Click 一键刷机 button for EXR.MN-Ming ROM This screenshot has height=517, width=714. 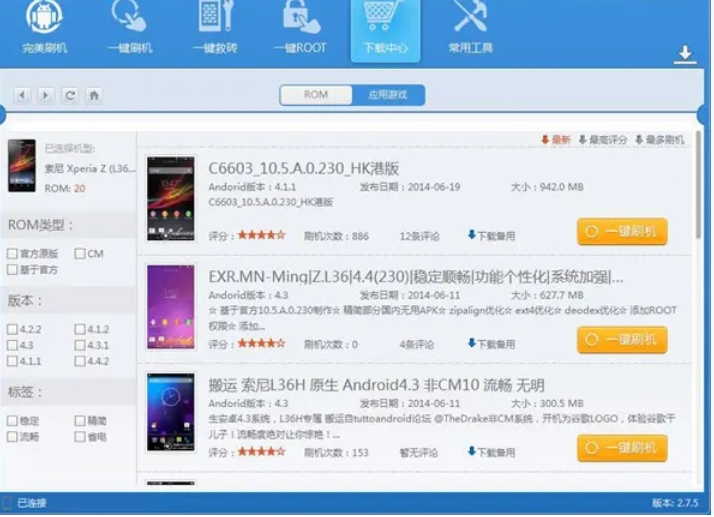(x=622, y=340)
